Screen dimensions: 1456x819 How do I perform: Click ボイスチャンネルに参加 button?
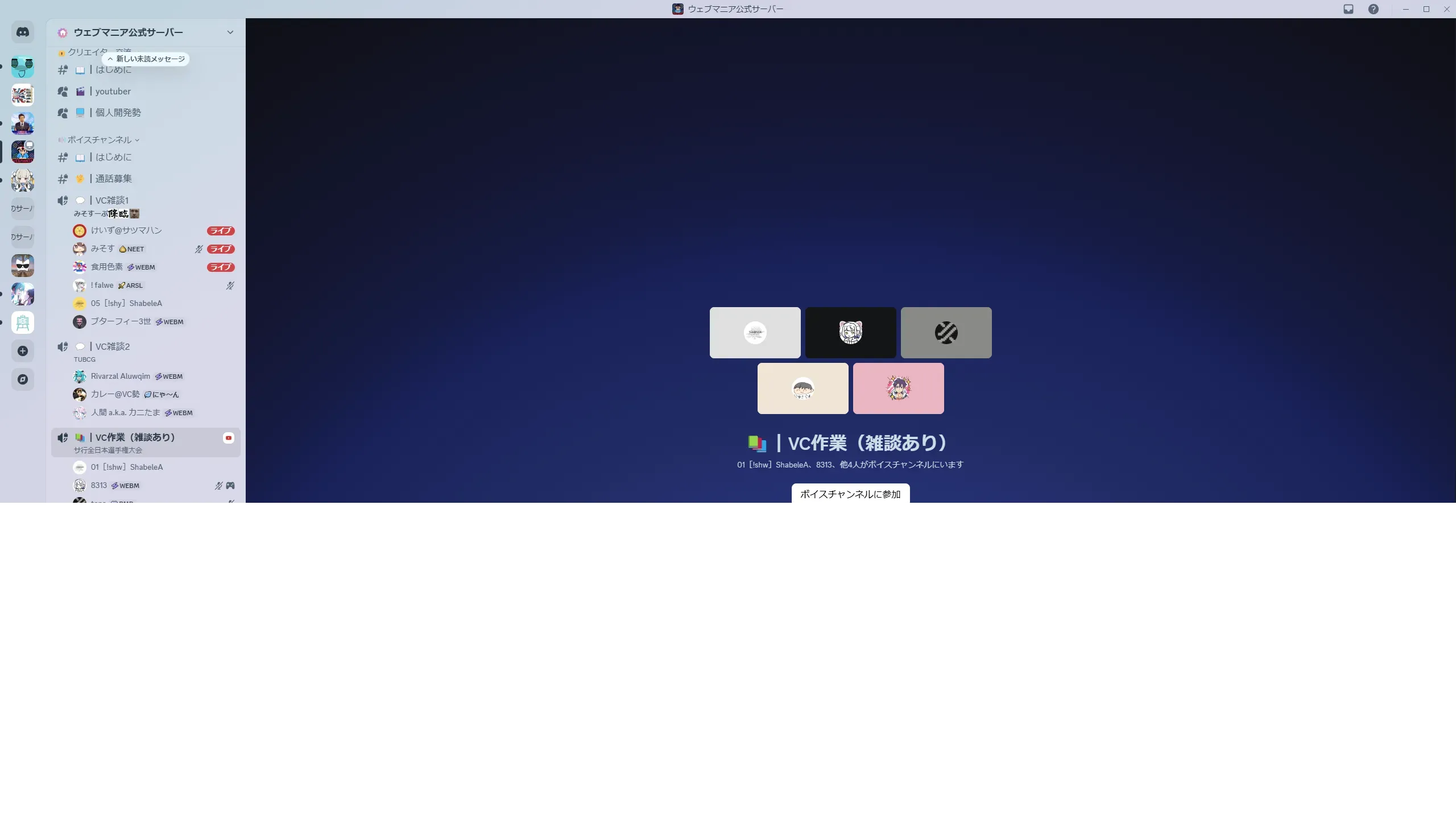point(850,494)
